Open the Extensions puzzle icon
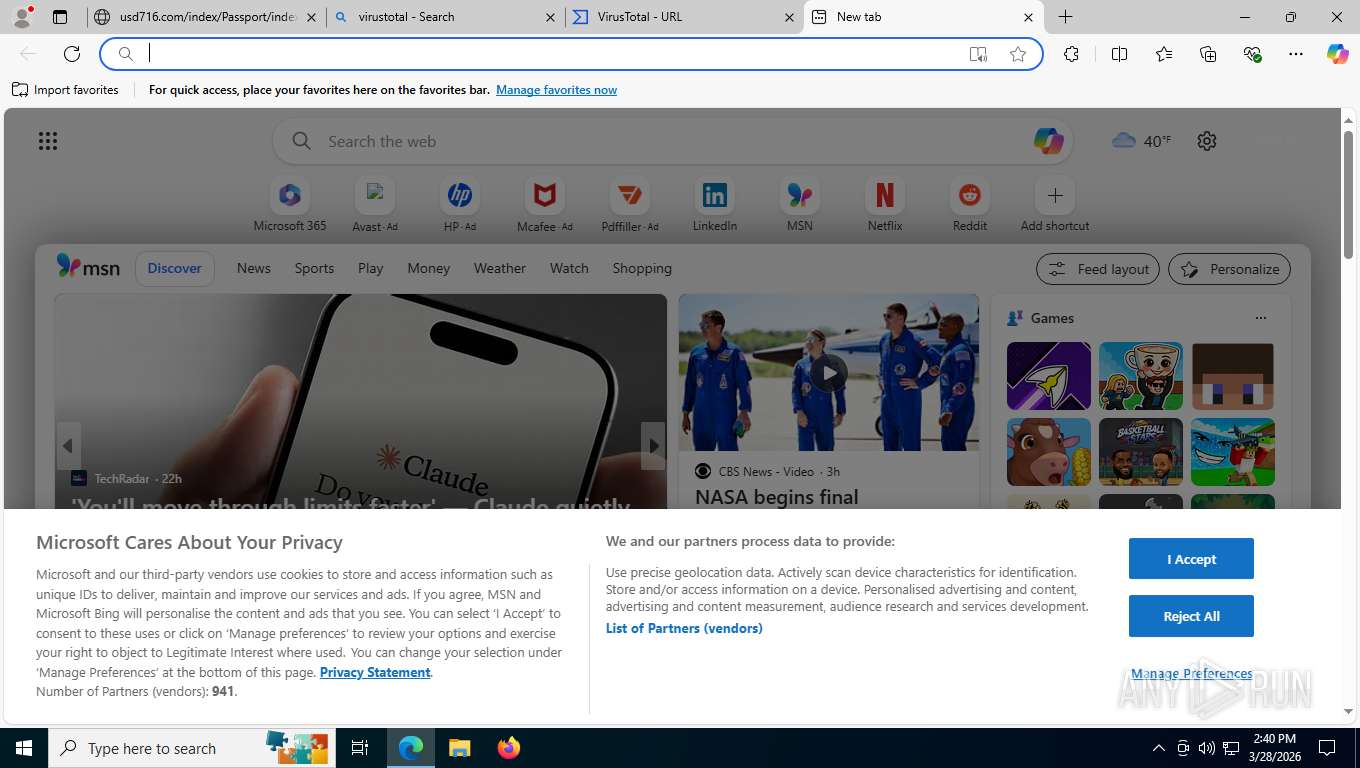The height and width of the screenshot is (768, 1360). point(1071,54)
